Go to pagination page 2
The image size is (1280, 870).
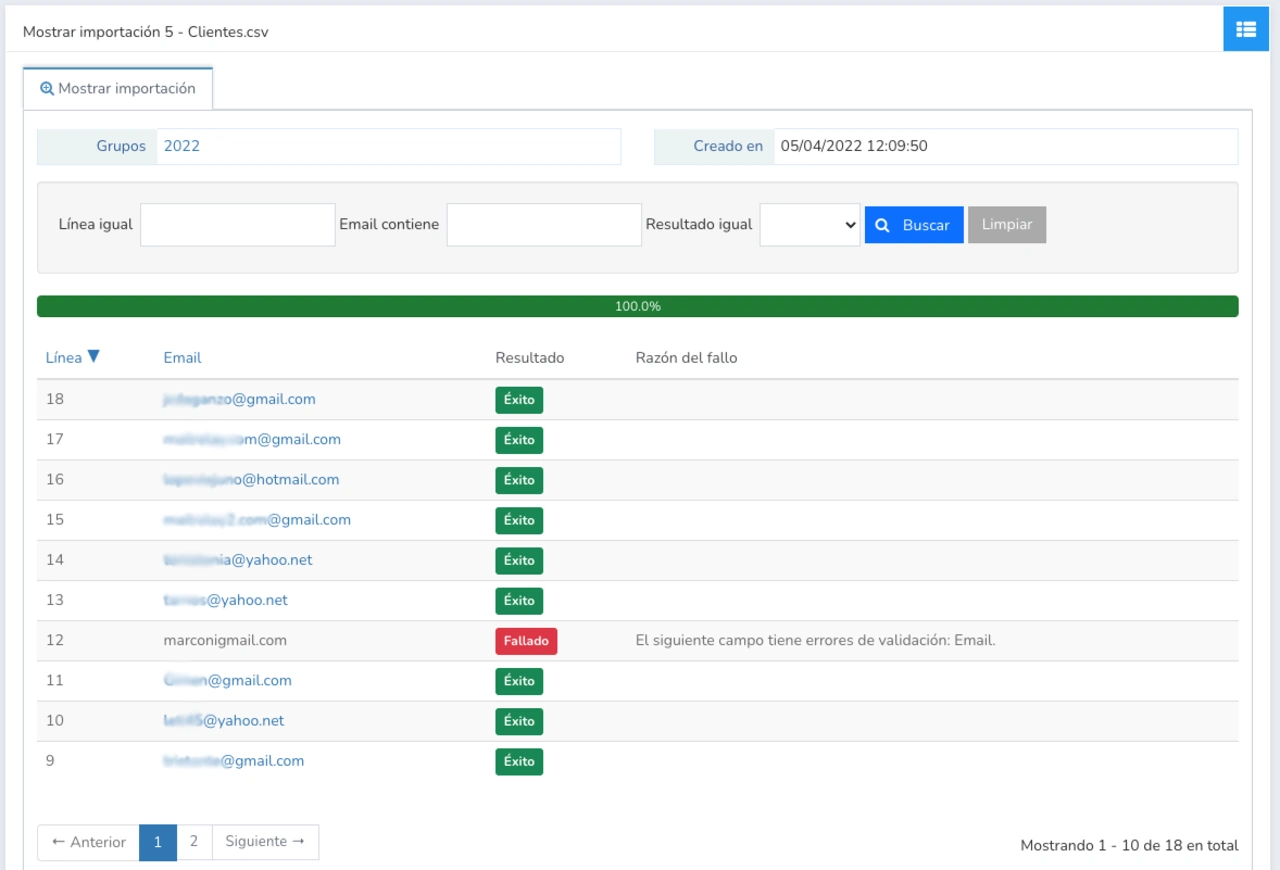click(194, 842)
